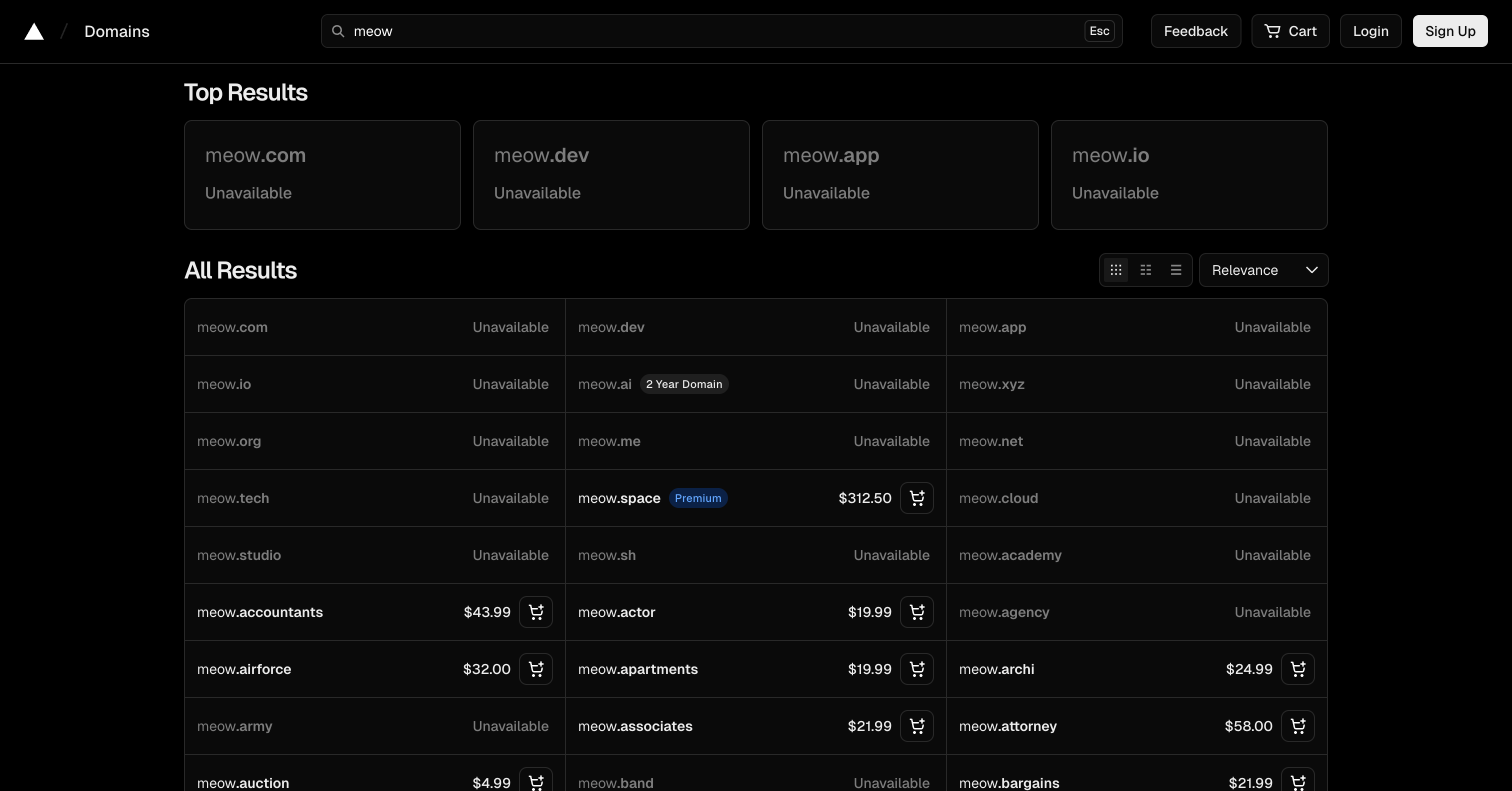Image resolution: width=1512 pixels, height=791 pixels.
Task: Add meow.apartments to cart
Action: (917, 669)
